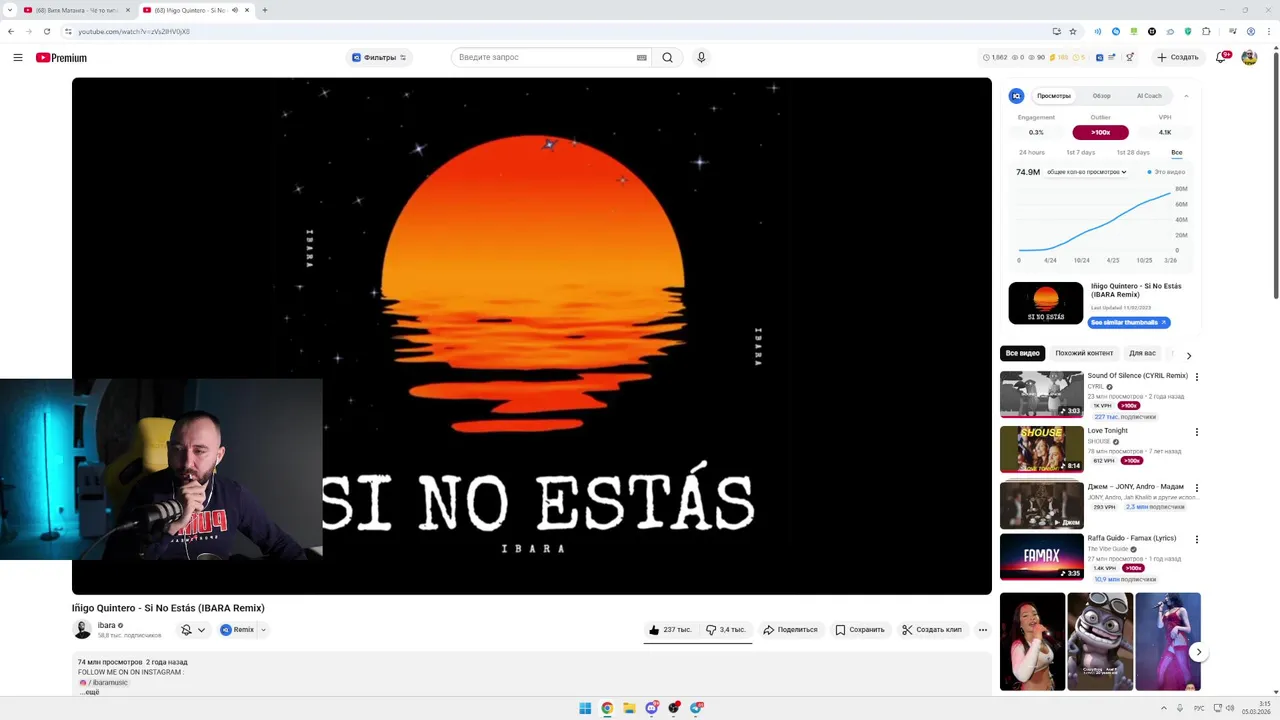The image size is (1280, 720).
Task: Open a new browser tab
Action: coord(265,10)
